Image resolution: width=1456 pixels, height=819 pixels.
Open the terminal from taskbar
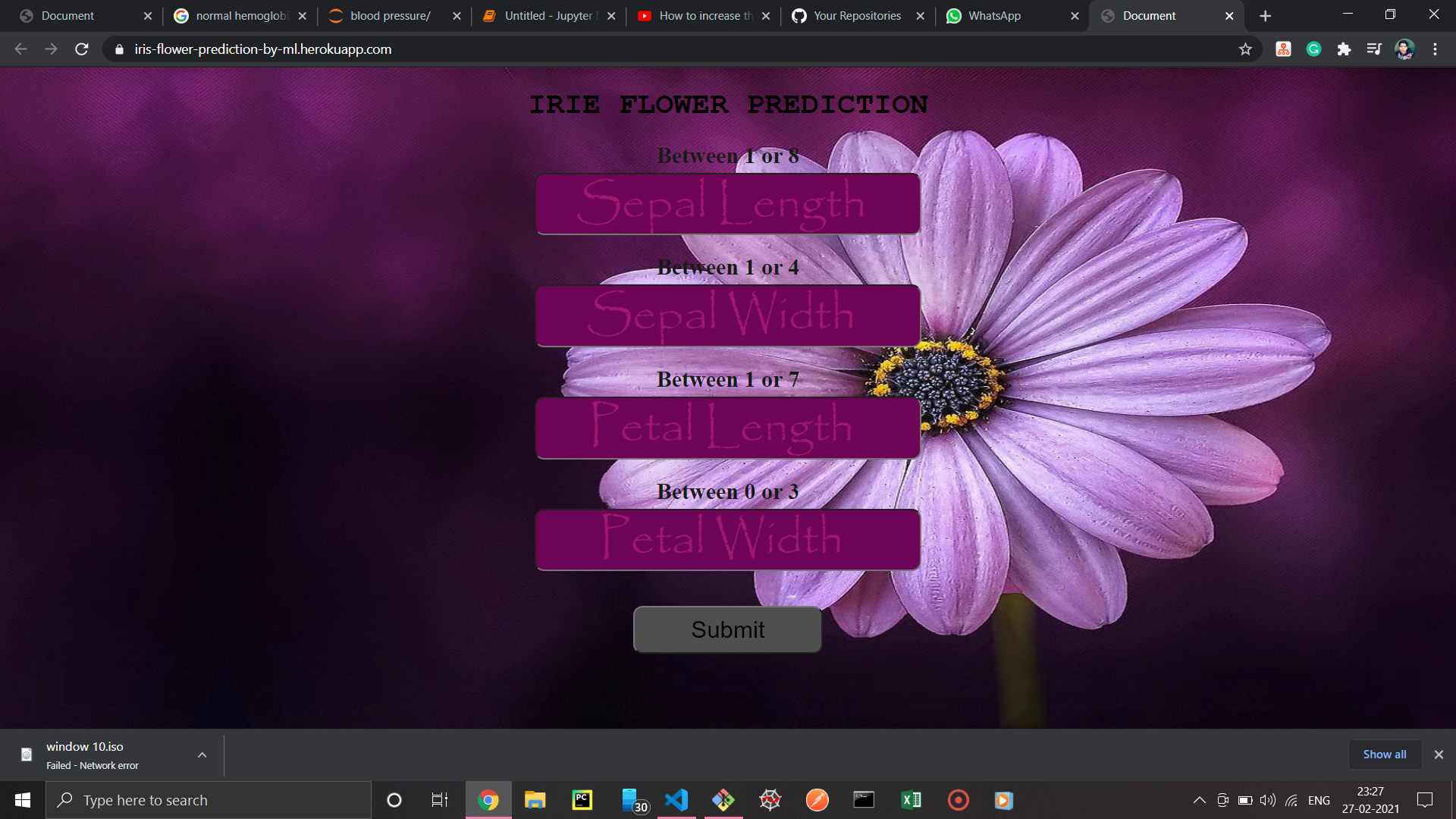(x=864, y=800)
